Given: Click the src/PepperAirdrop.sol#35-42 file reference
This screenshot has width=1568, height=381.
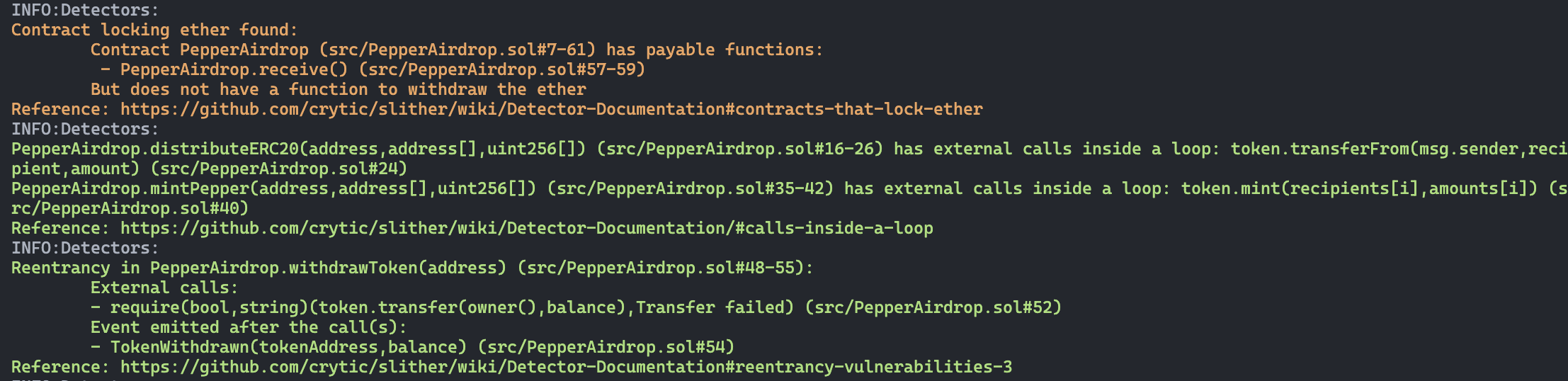Looking at the screenshot, I should [691, 188].
